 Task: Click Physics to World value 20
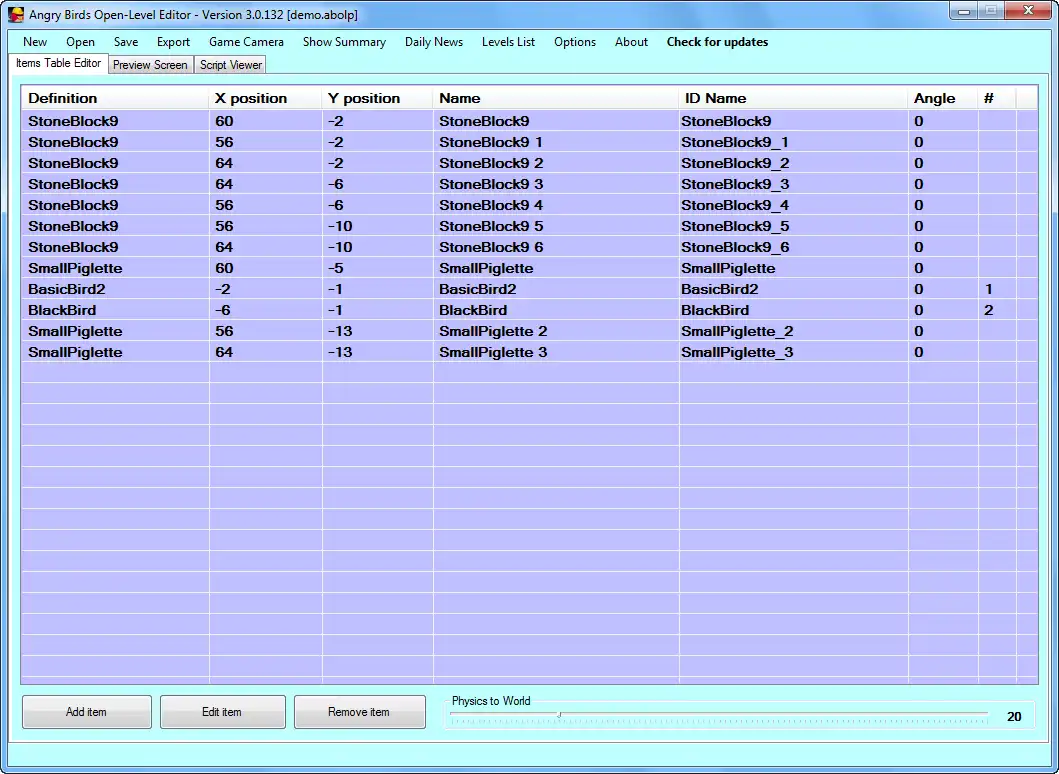coord(1014,717)
